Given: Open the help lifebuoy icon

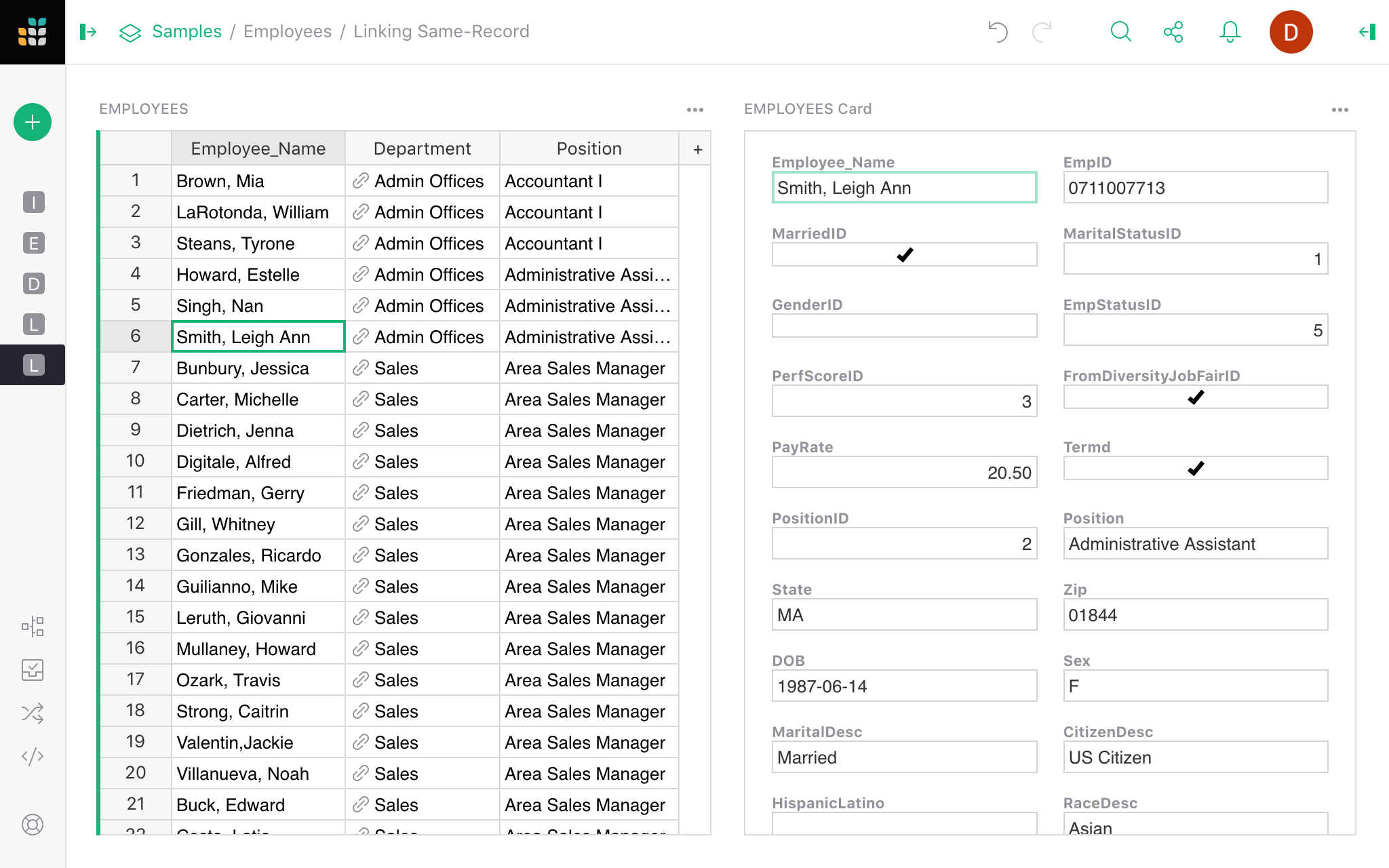Looking at the screenshot, I should pyautogui.click(x=33, y=825).
